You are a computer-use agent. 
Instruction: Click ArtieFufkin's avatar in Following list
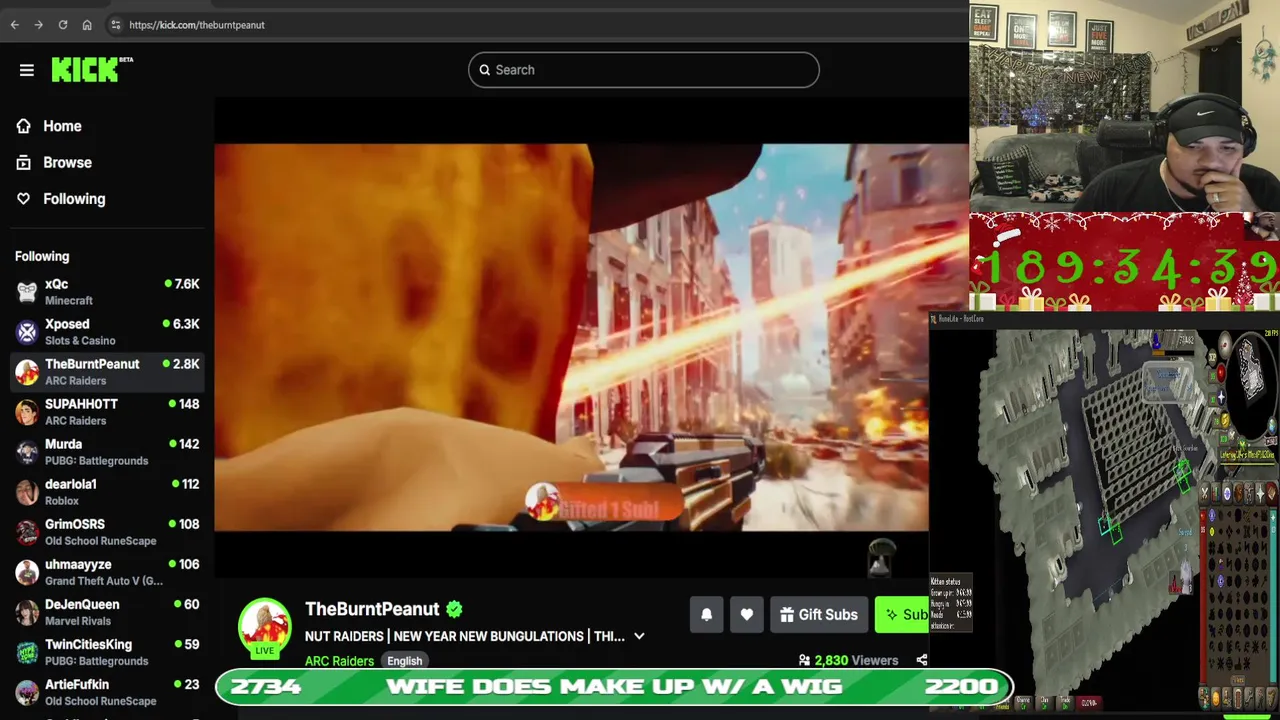[x=27, y=692]
